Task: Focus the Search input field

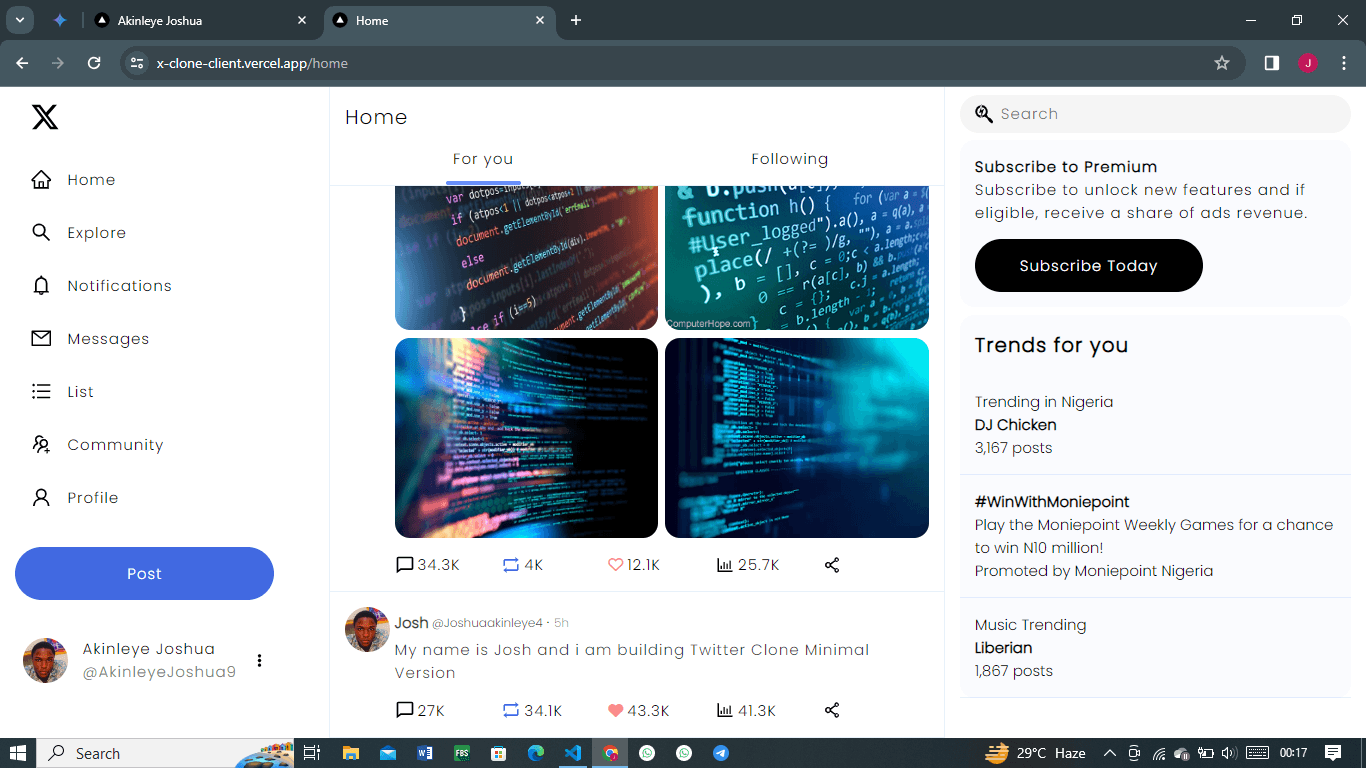Action: (1155, 114)
